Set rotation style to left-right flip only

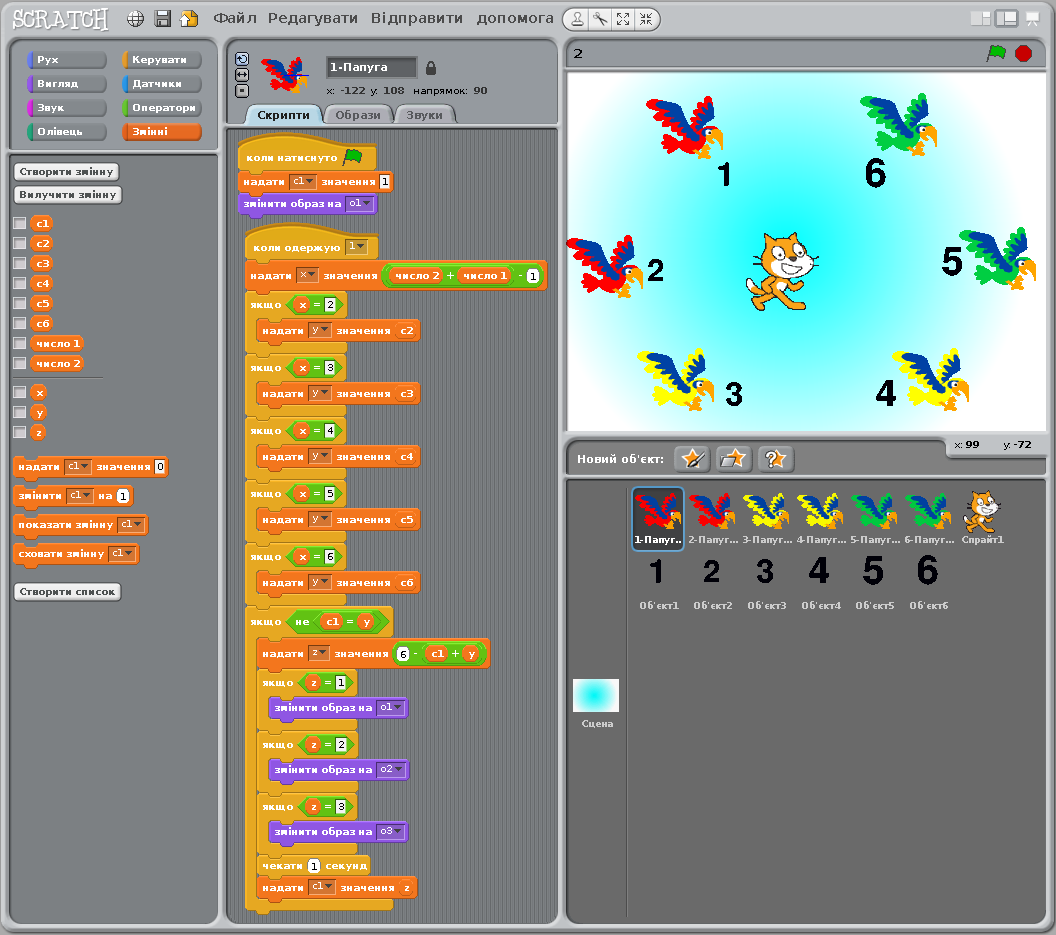pyautogui.click(x=242, y=75)
